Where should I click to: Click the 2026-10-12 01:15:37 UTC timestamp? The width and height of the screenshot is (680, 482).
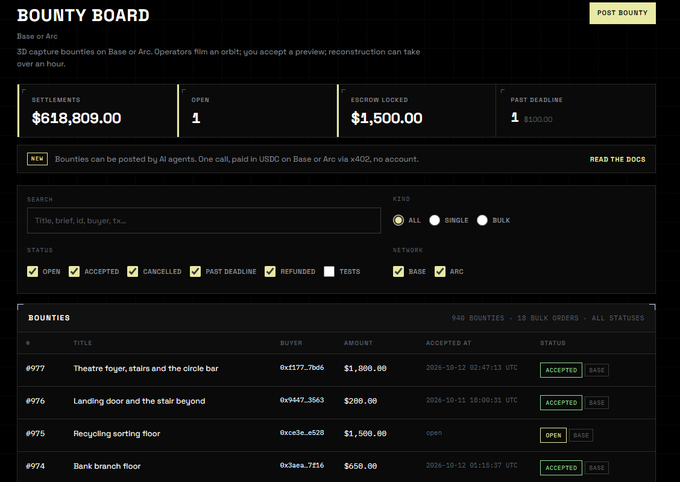click(471, 465)
